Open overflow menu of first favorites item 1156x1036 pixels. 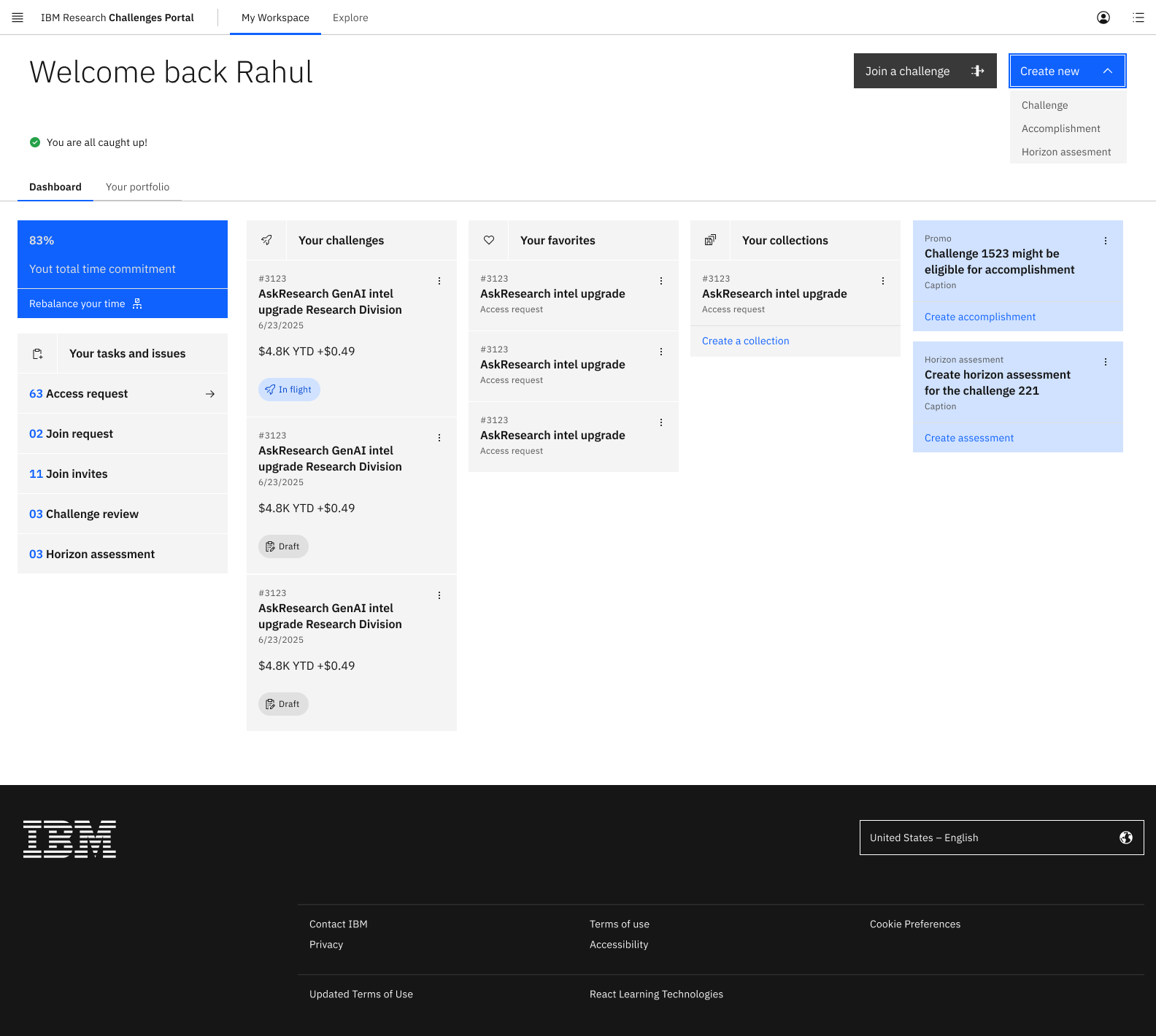click(x=661, y=281)
